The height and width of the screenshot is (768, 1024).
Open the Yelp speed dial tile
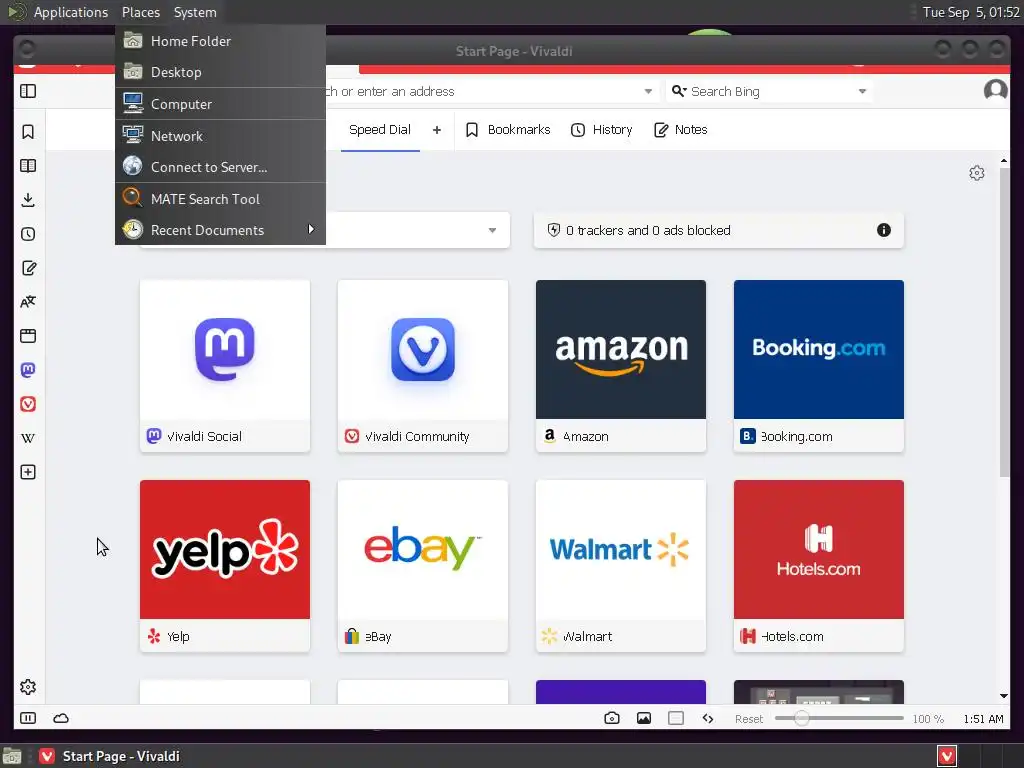(225, 566)
